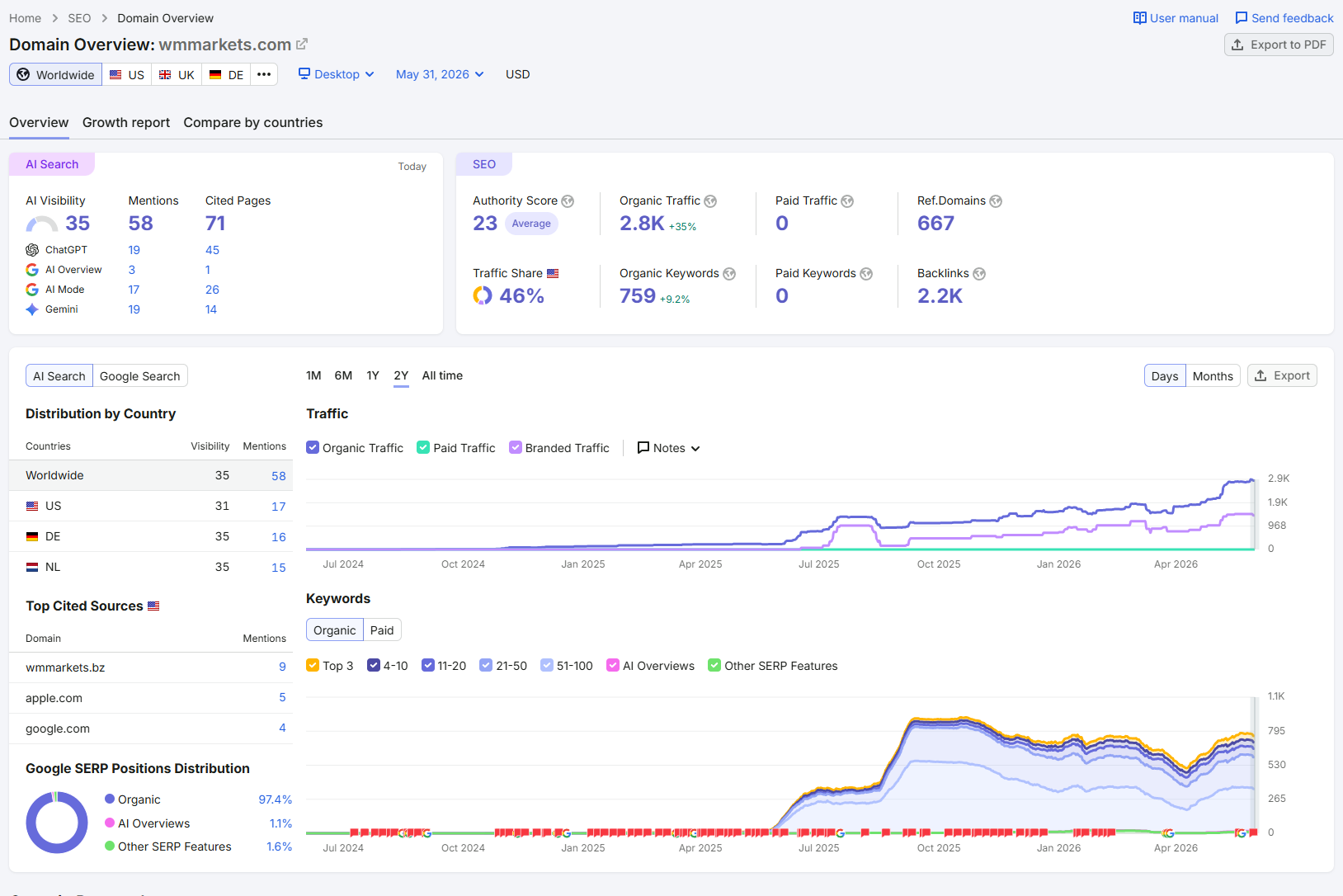
Task: Open external link icon beside wmmarkets.com
Action: tap(302, 44)
